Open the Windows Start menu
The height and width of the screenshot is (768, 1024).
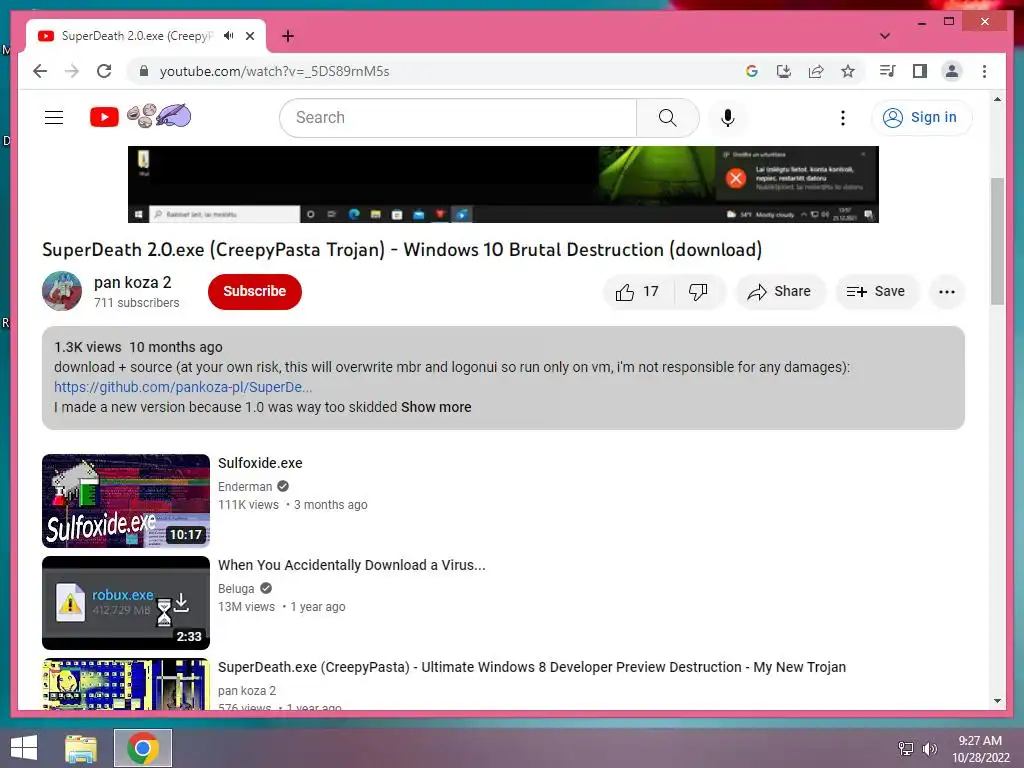point(24,748)
